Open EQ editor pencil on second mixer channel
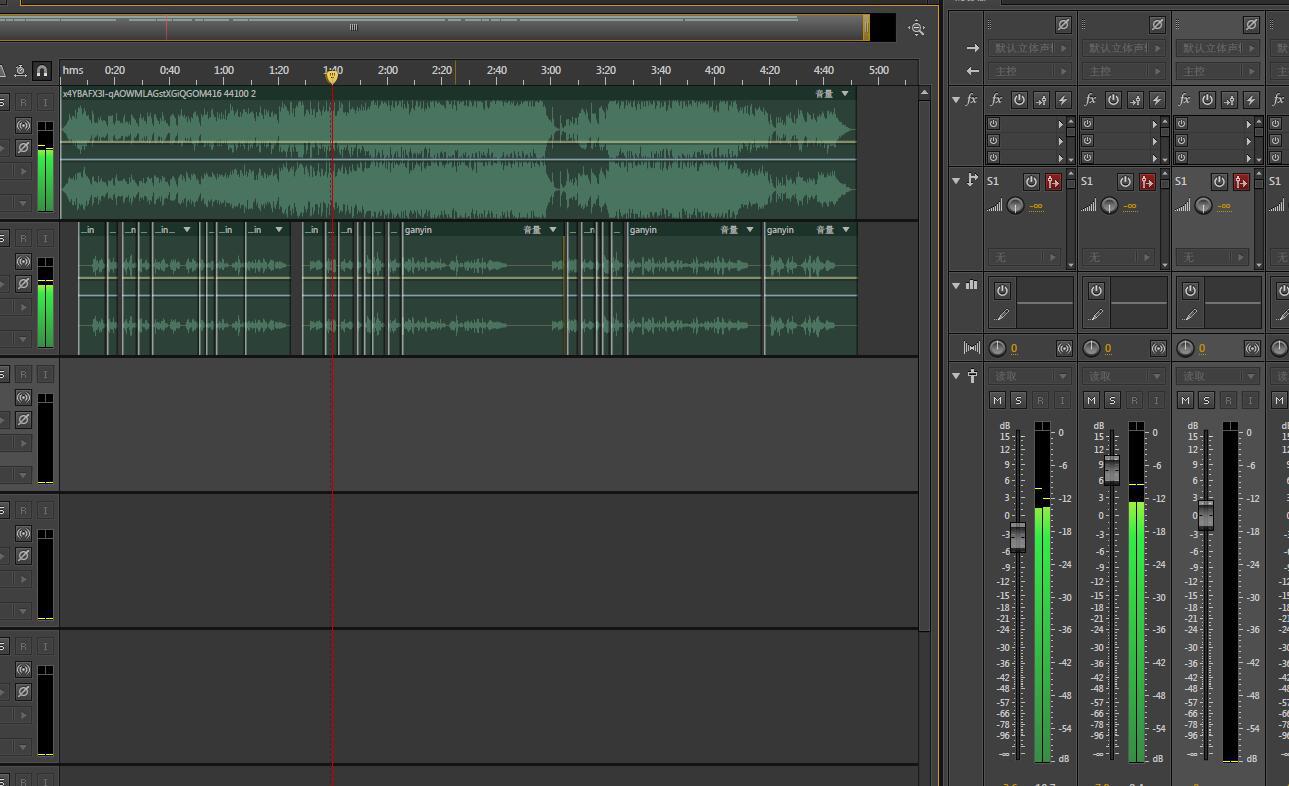 1096,315
